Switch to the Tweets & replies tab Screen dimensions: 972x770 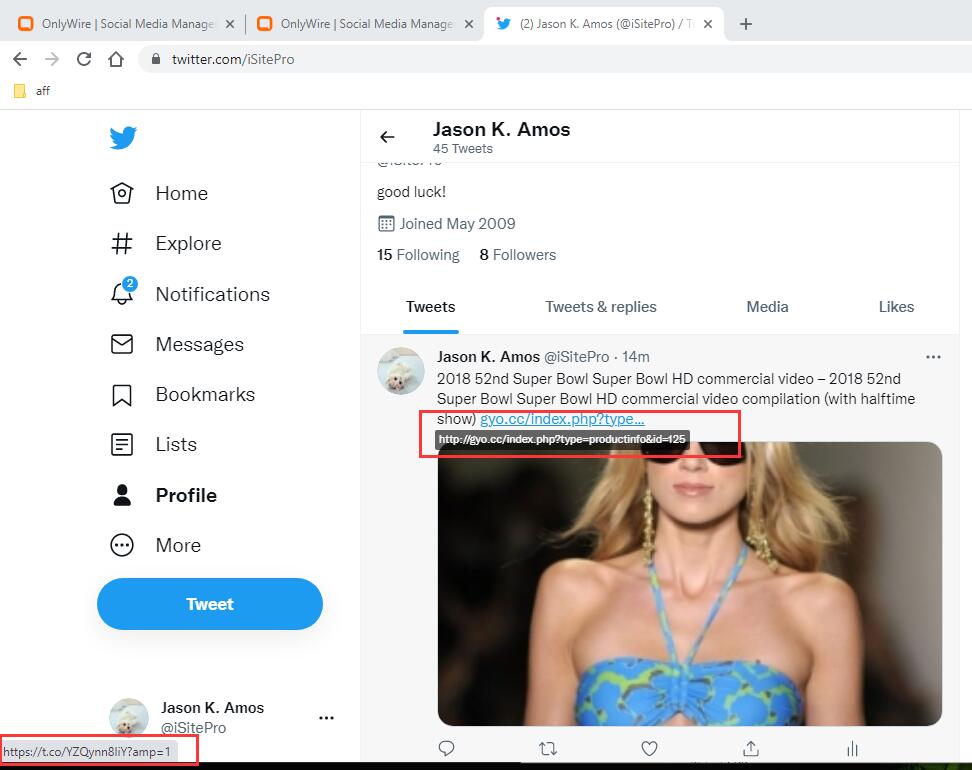coord(600,307)
